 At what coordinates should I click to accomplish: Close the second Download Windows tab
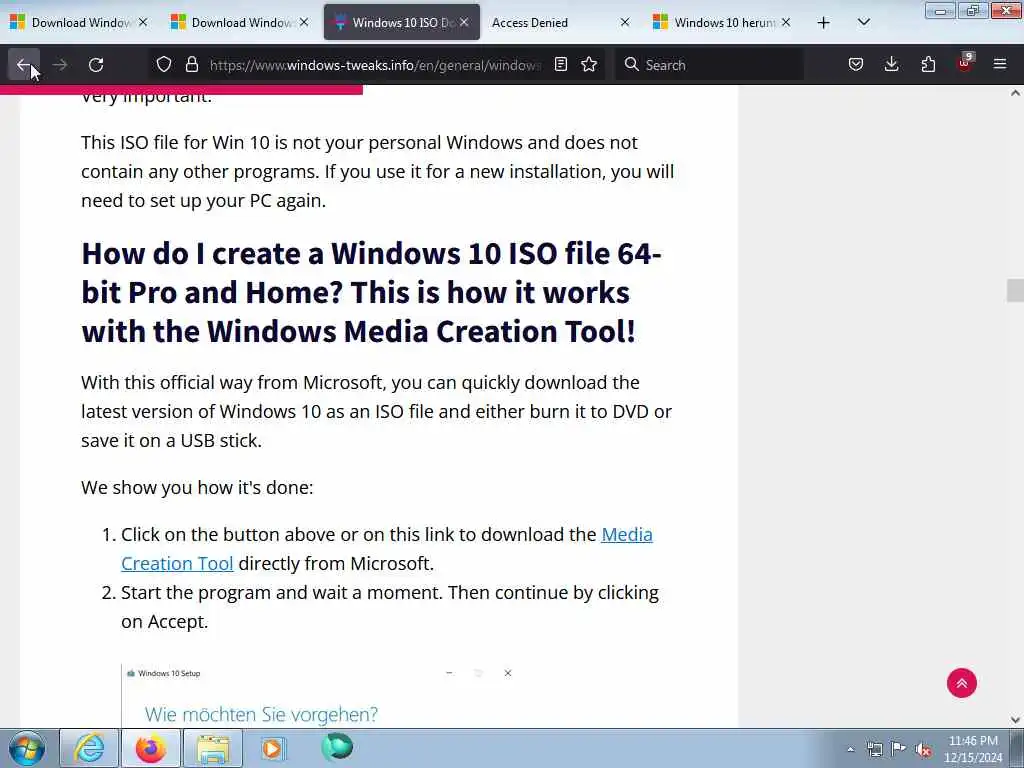(x=304, y=22)
